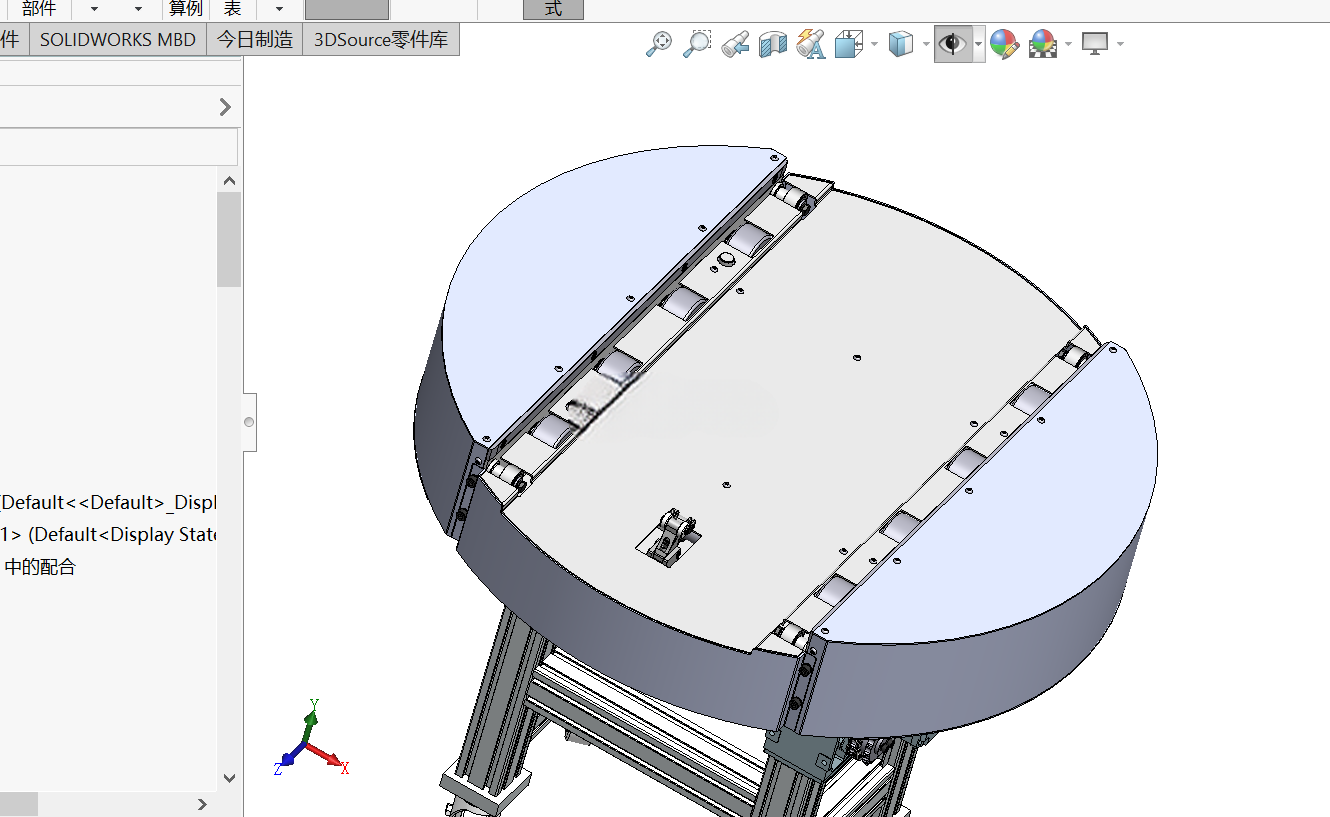The height and width of the screenshot is (817, 1330).
Task: Select the Zoom to Area magnifier tool
Action: tap(697, 44)
